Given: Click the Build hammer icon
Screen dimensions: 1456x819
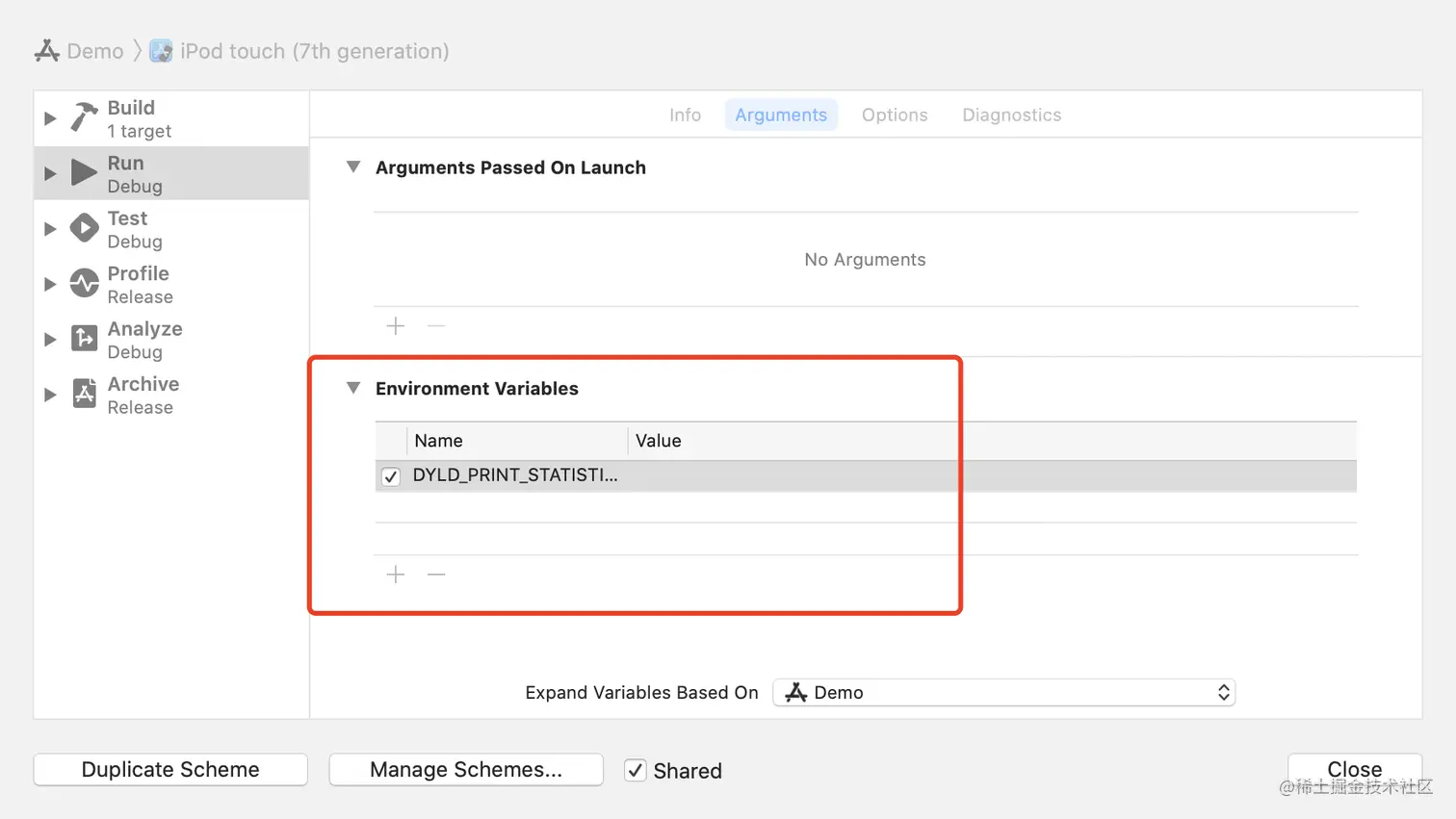Looking at the screenshot, I should (85, 118).
